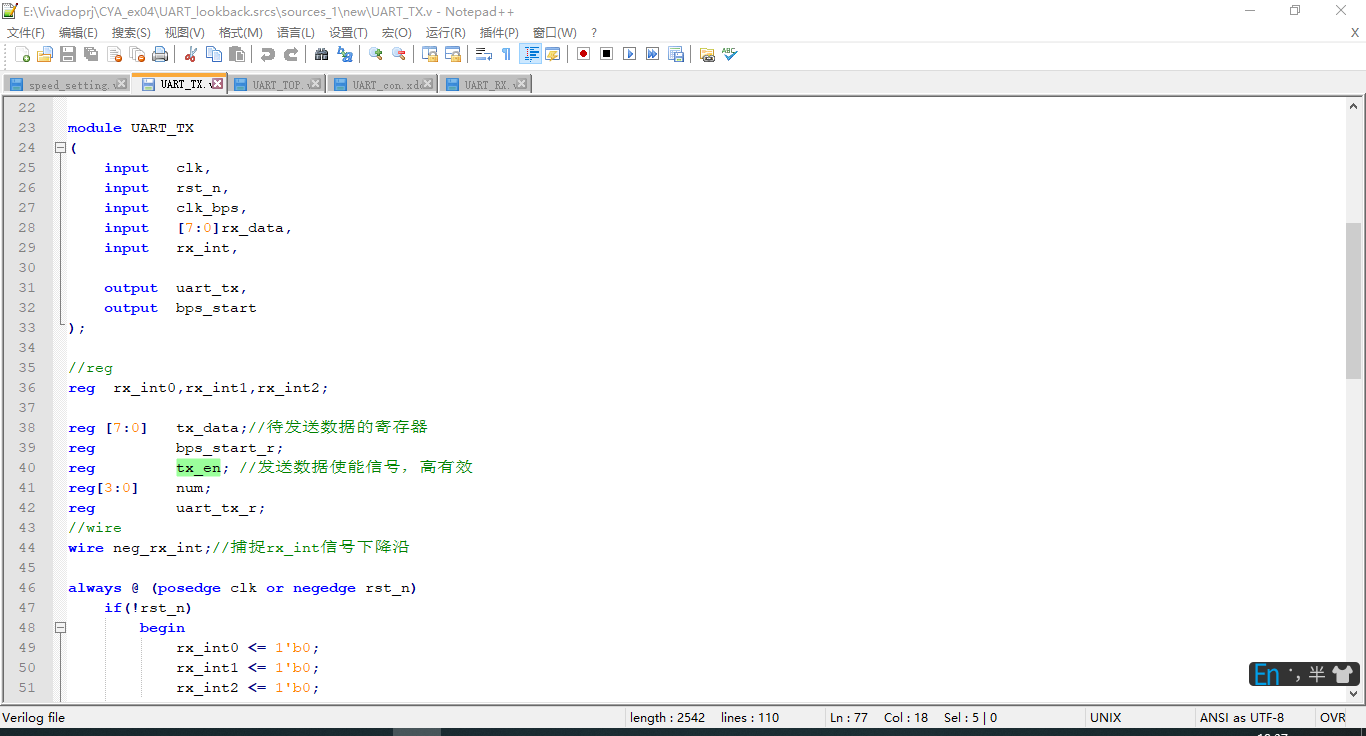
Task: Run spell check with the ABC icon
Action: point(729,54)
